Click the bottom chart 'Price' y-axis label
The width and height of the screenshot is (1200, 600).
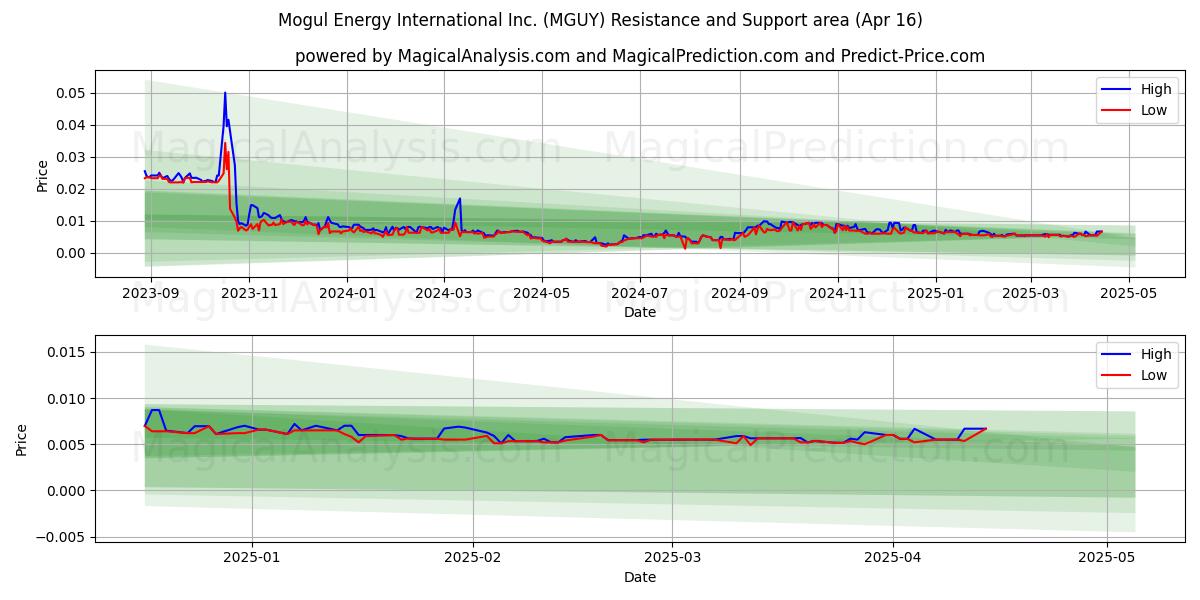[x=22, y=438]
